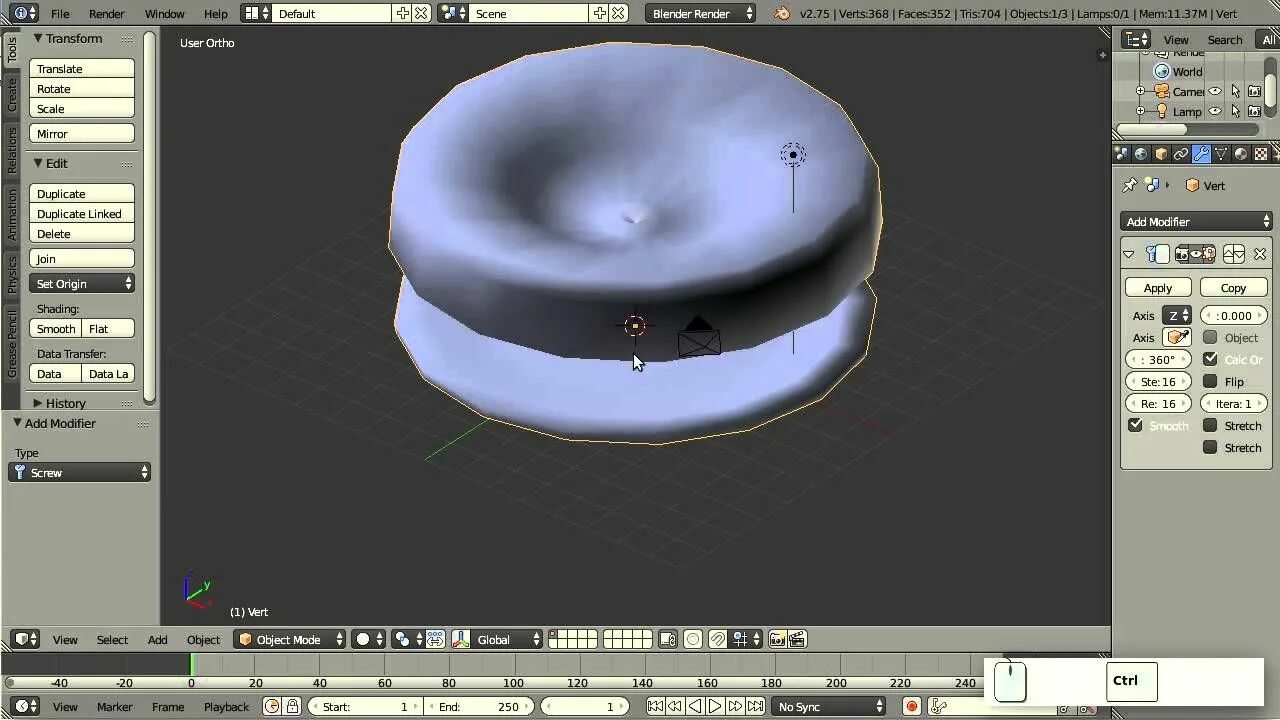Toggle snapping magnet icon in viewport header
This screenshot has height=720, width=1280.
[718, 639]
